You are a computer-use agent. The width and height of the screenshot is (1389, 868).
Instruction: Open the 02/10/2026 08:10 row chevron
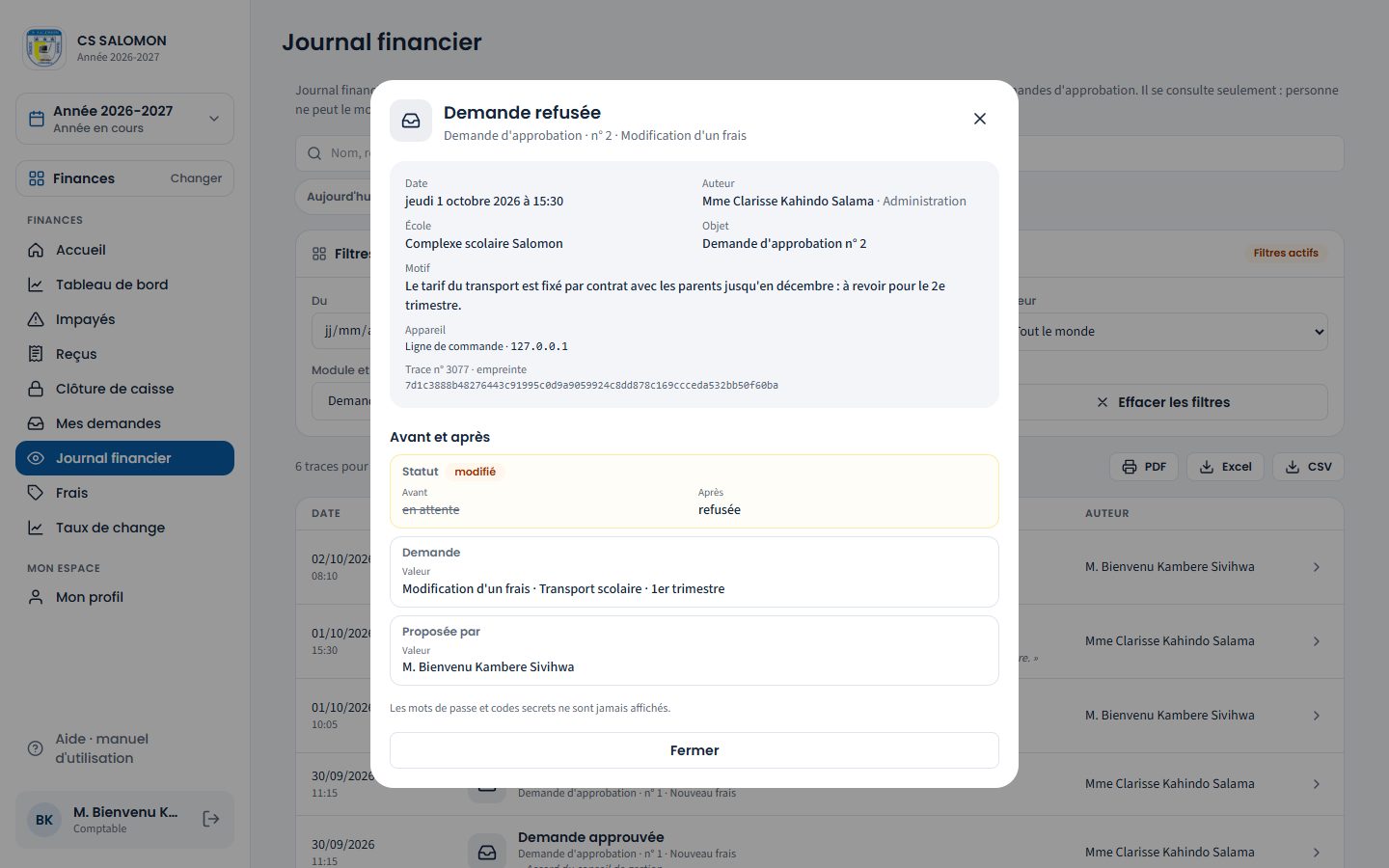tap(1317, 567)
